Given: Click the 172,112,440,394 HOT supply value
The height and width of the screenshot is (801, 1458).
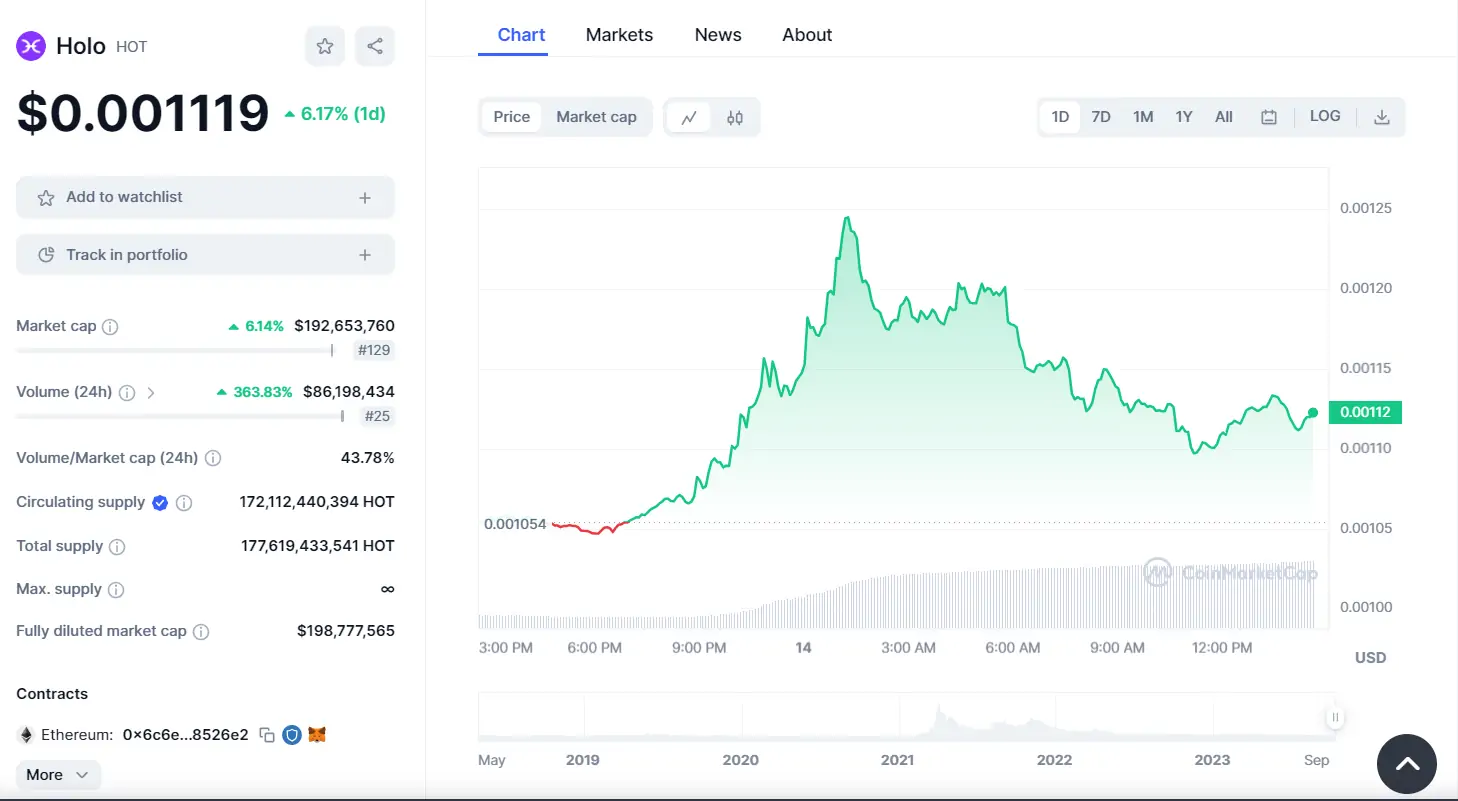Looking at the screenshot, I should pyautogui.click(x=317, y=502).
